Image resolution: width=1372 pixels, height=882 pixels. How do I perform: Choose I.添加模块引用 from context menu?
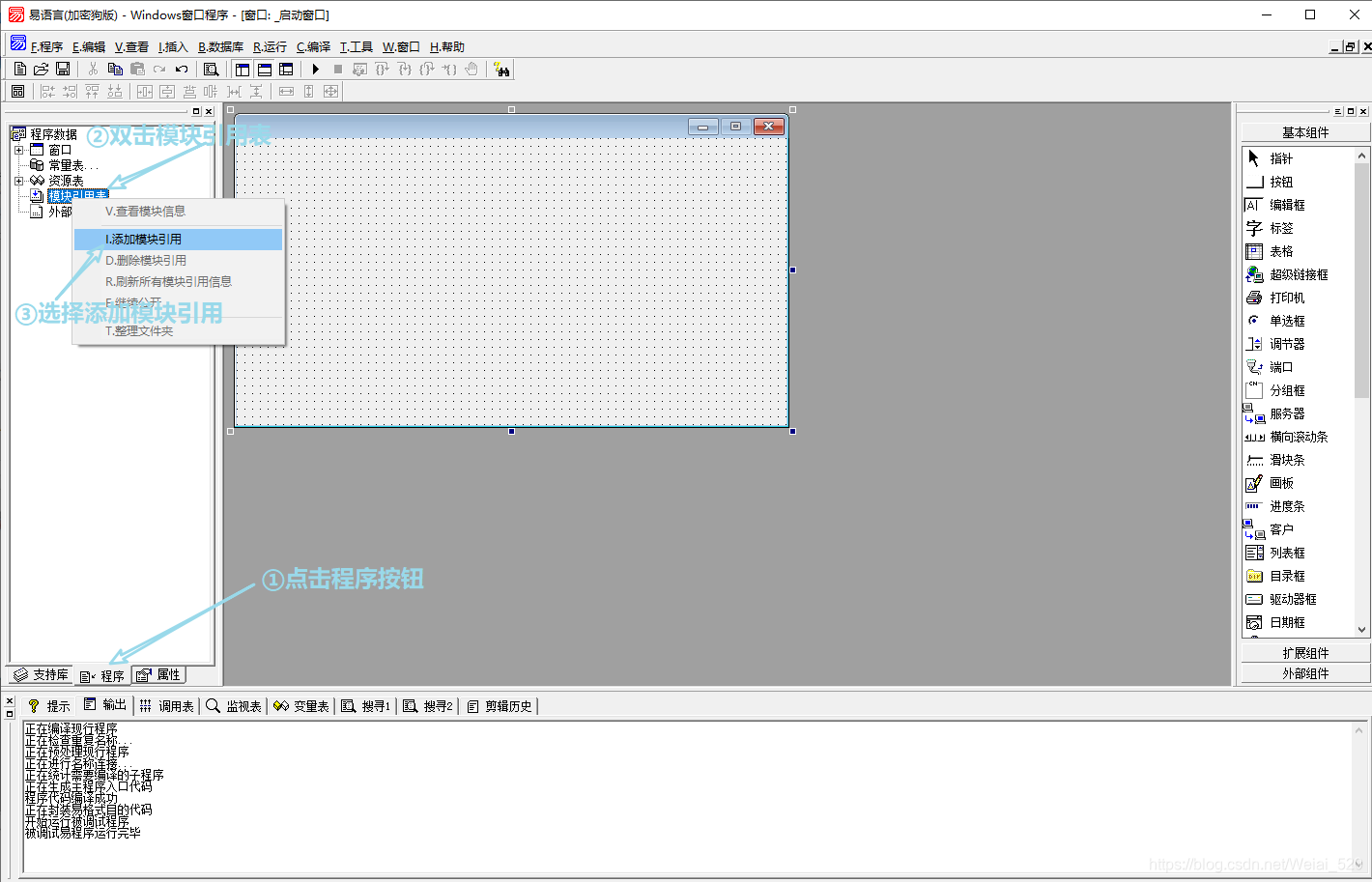tap(179, 239)
